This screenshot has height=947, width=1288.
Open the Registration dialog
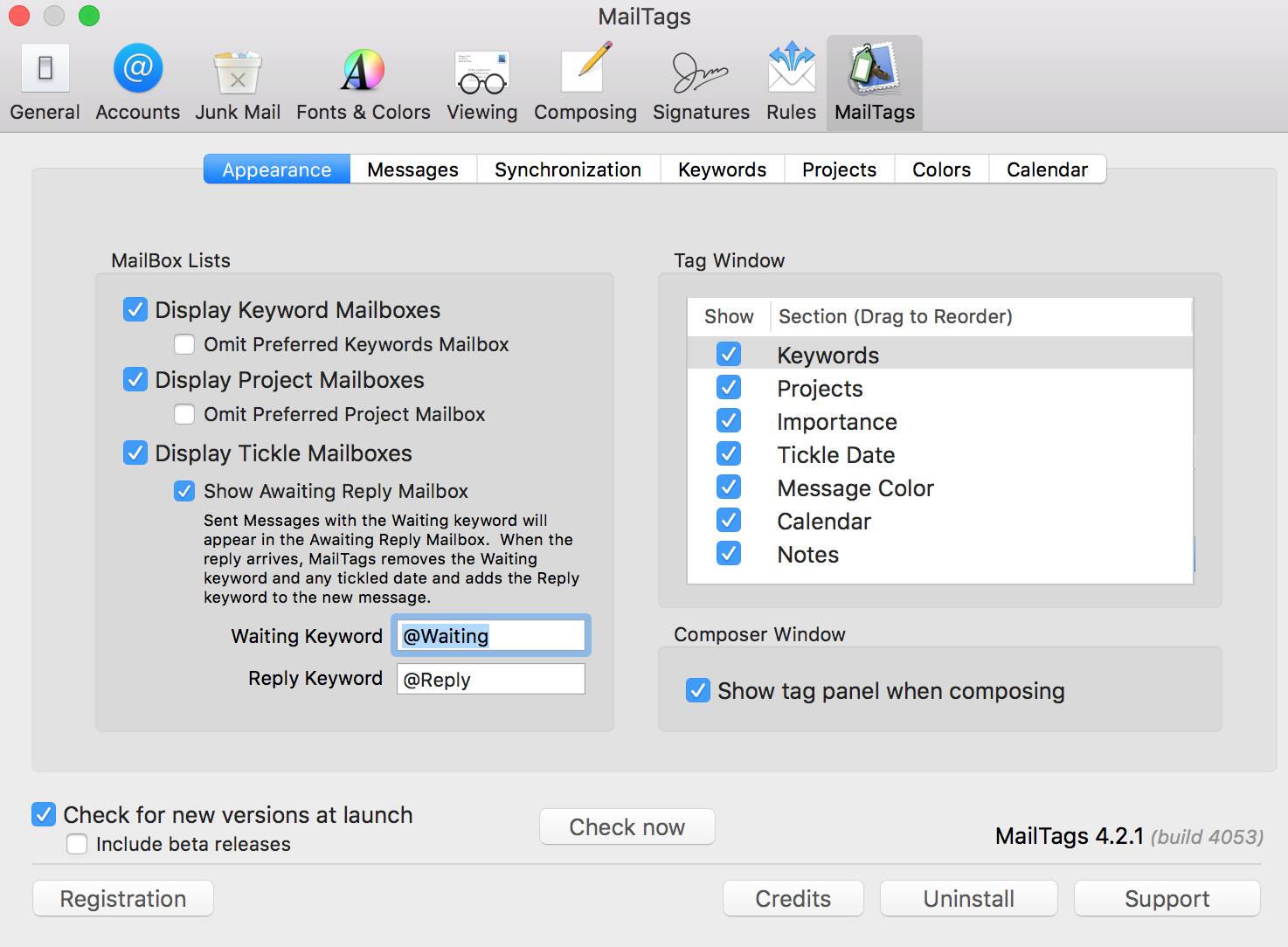(123, 898)
